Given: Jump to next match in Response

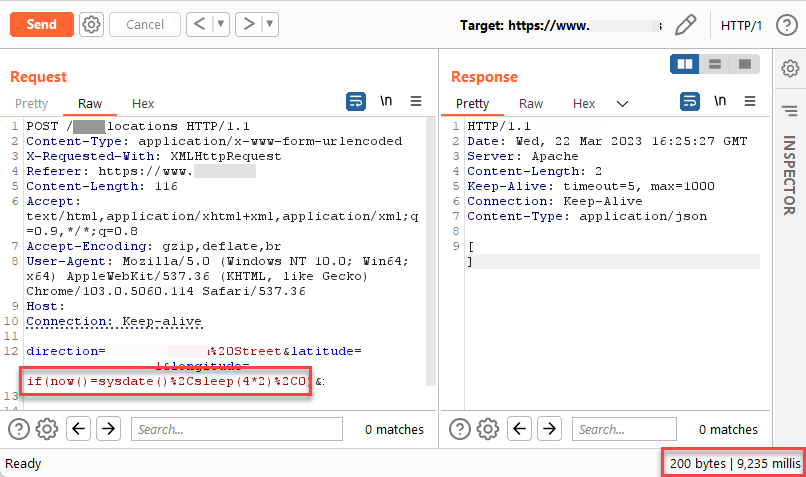Looking at the screenshot, I should click(x=549, y=428).
